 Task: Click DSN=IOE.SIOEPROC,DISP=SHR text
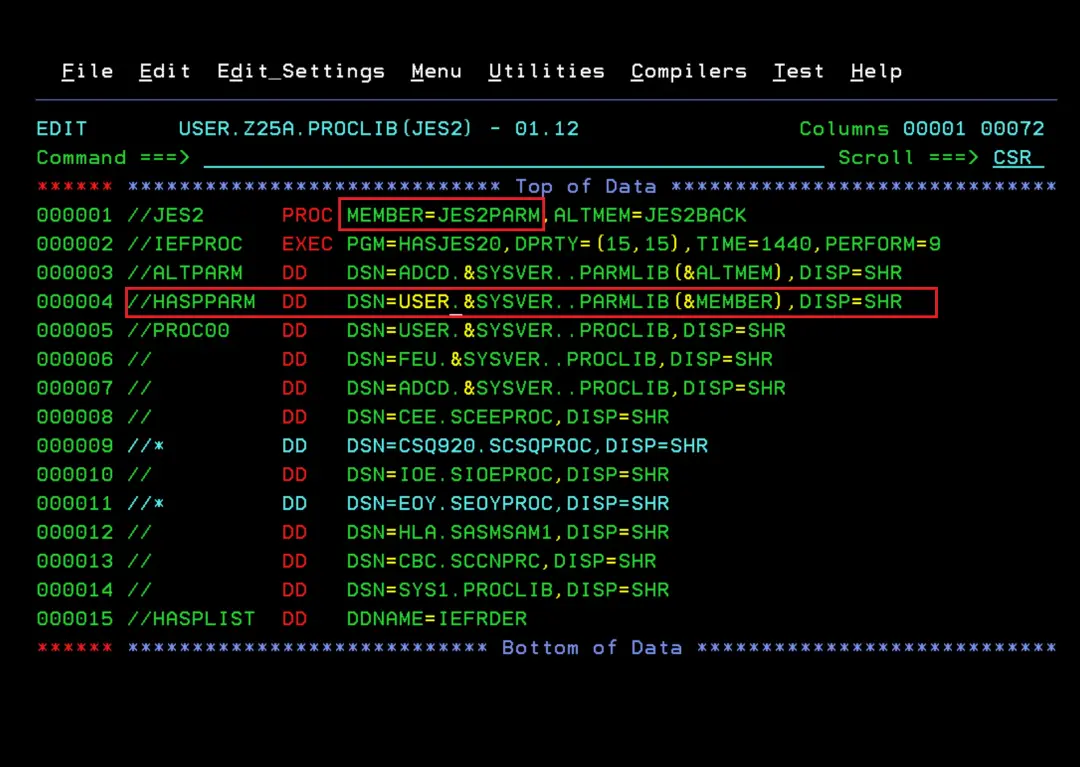(x=508, y=475)
